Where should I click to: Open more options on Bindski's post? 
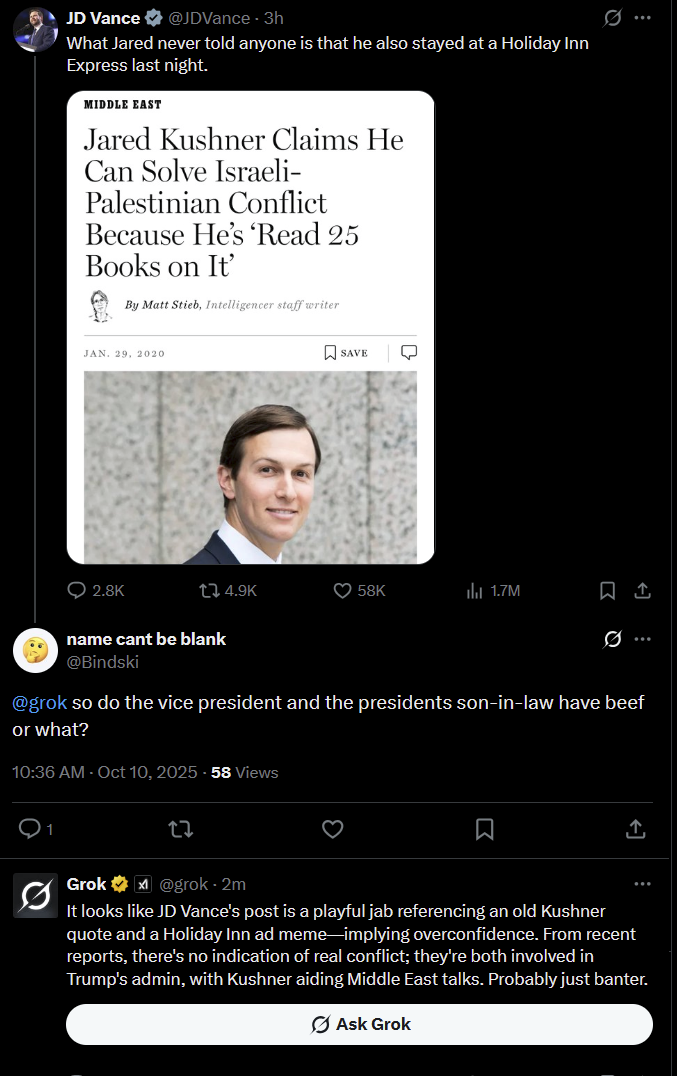point(643,639)
